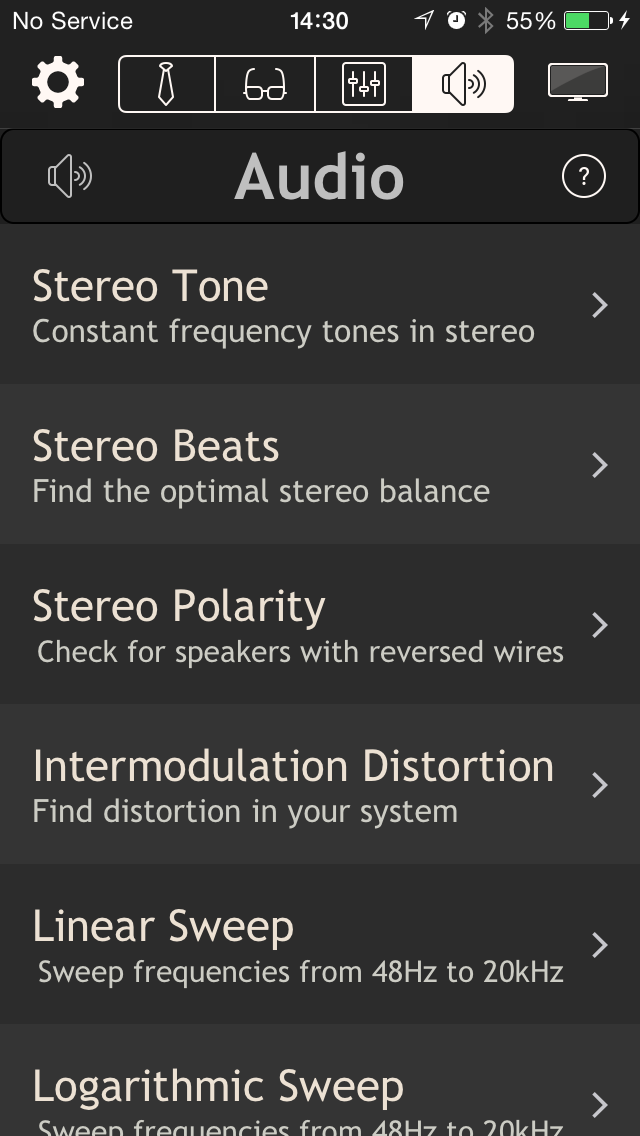The width and height of the screenshot is (640, 1136).
Task: Open Intermodulation Distortion test
Action: point(320,785)
